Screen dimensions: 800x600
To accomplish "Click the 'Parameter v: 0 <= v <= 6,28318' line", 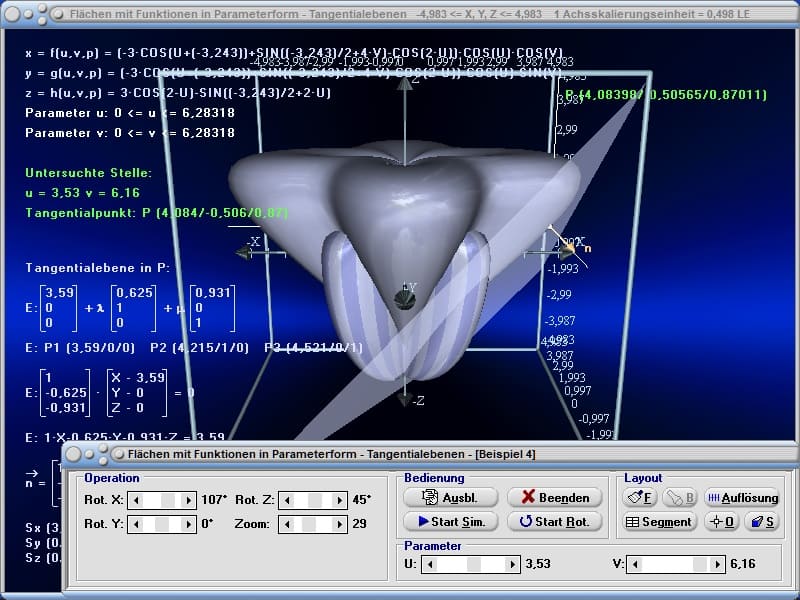I will [130, 133].
